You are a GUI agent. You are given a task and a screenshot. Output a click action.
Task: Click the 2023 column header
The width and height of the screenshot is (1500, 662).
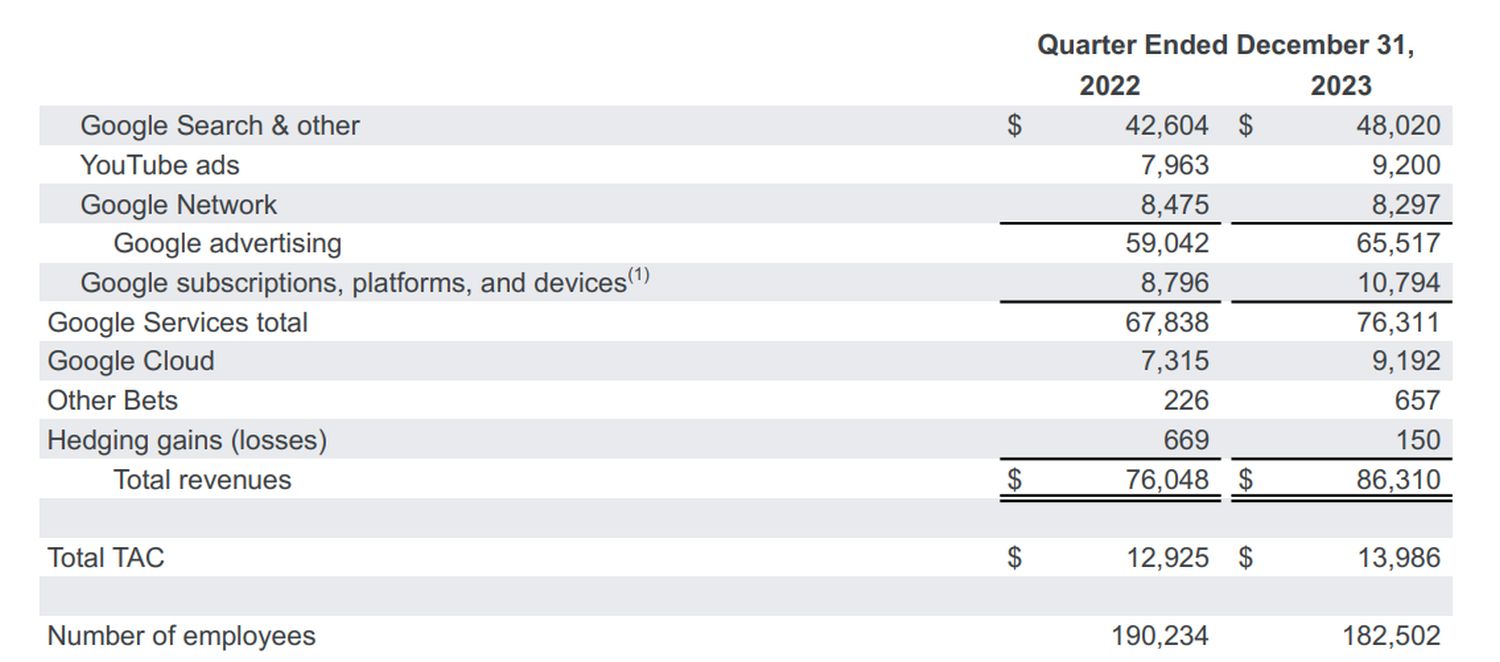pos(1340,86)
